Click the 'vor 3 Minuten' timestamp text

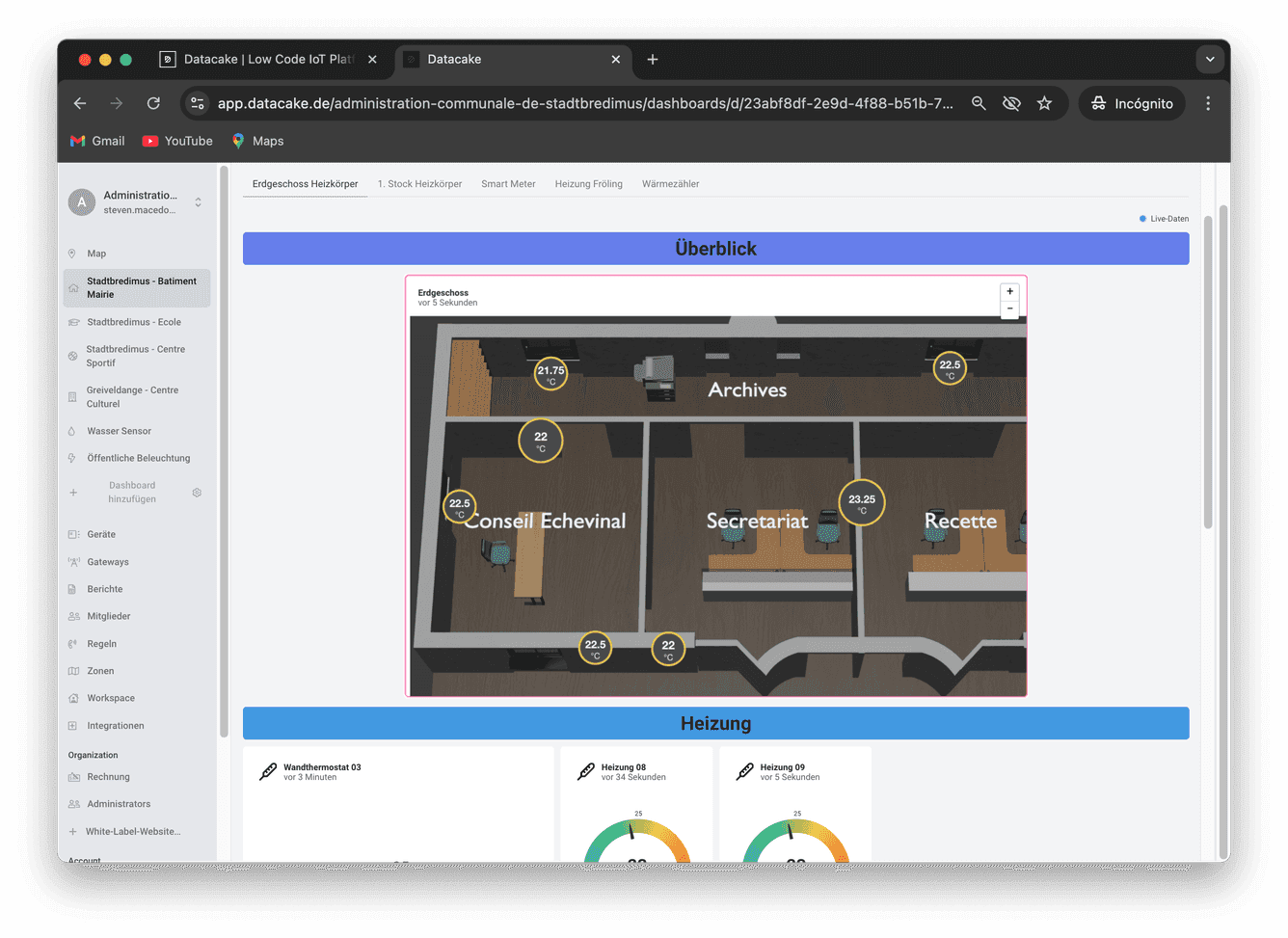click(x=309, y=778)
